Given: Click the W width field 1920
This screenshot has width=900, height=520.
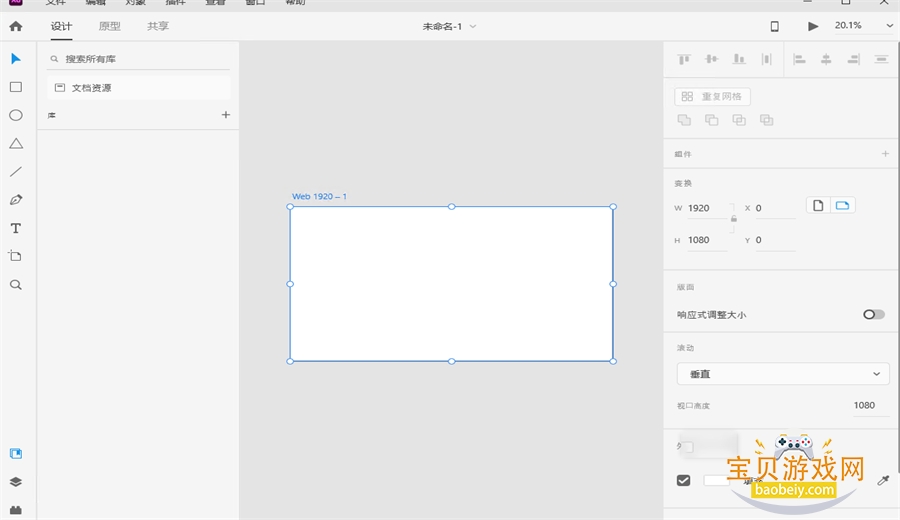Looking at the screenshot, I should click(708, 208).
